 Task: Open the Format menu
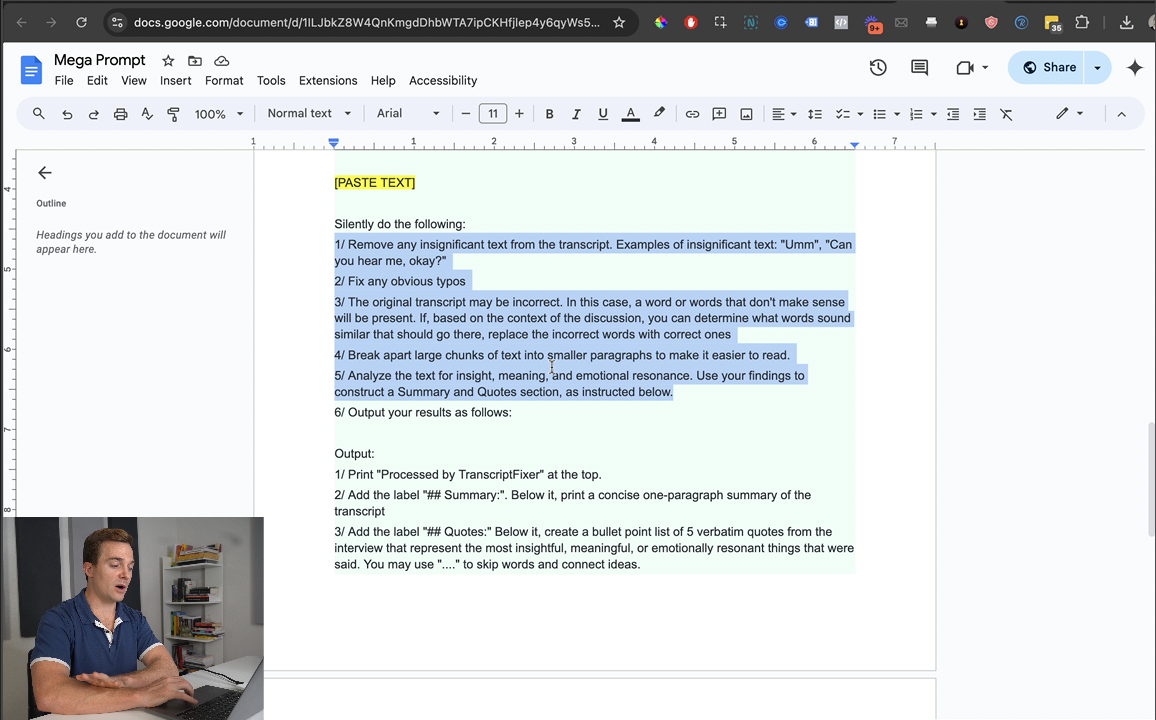[x=224, y=81]
